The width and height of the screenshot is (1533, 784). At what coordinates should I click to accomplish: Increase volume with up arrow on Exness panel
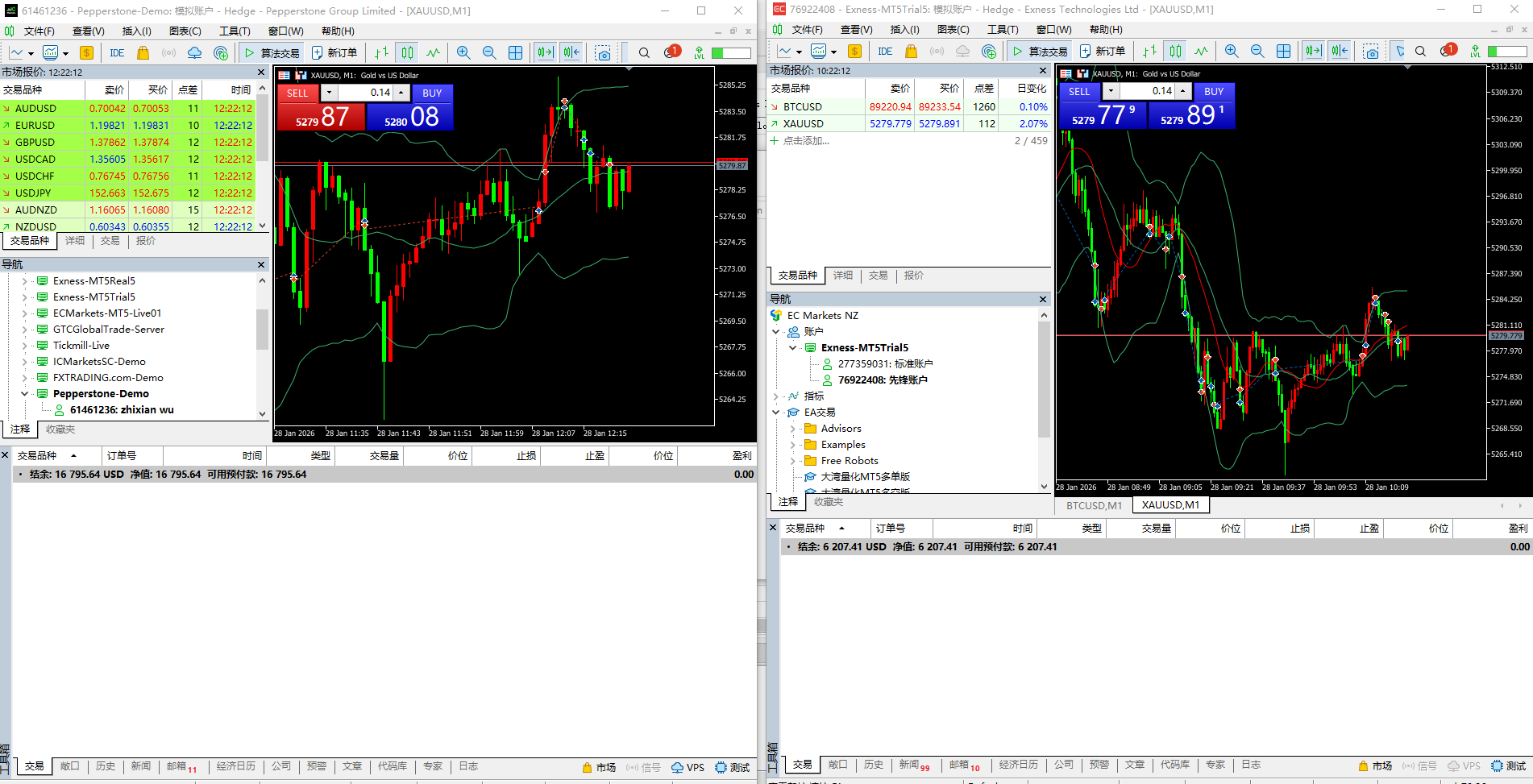(1183, 92)
